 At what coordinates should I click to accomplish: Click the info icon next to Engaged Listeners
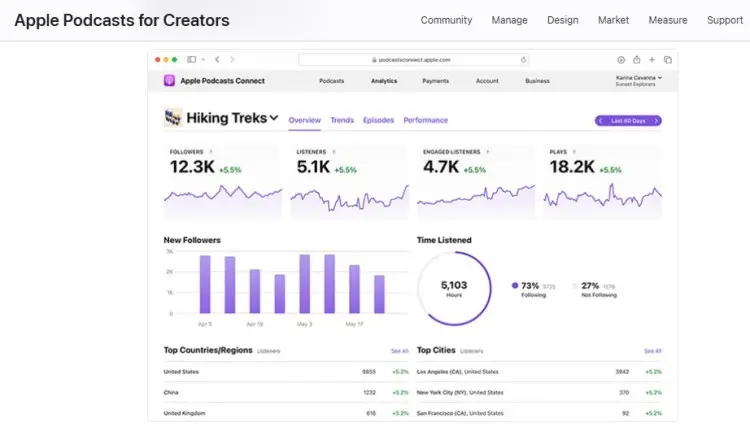tap(487, 152)
